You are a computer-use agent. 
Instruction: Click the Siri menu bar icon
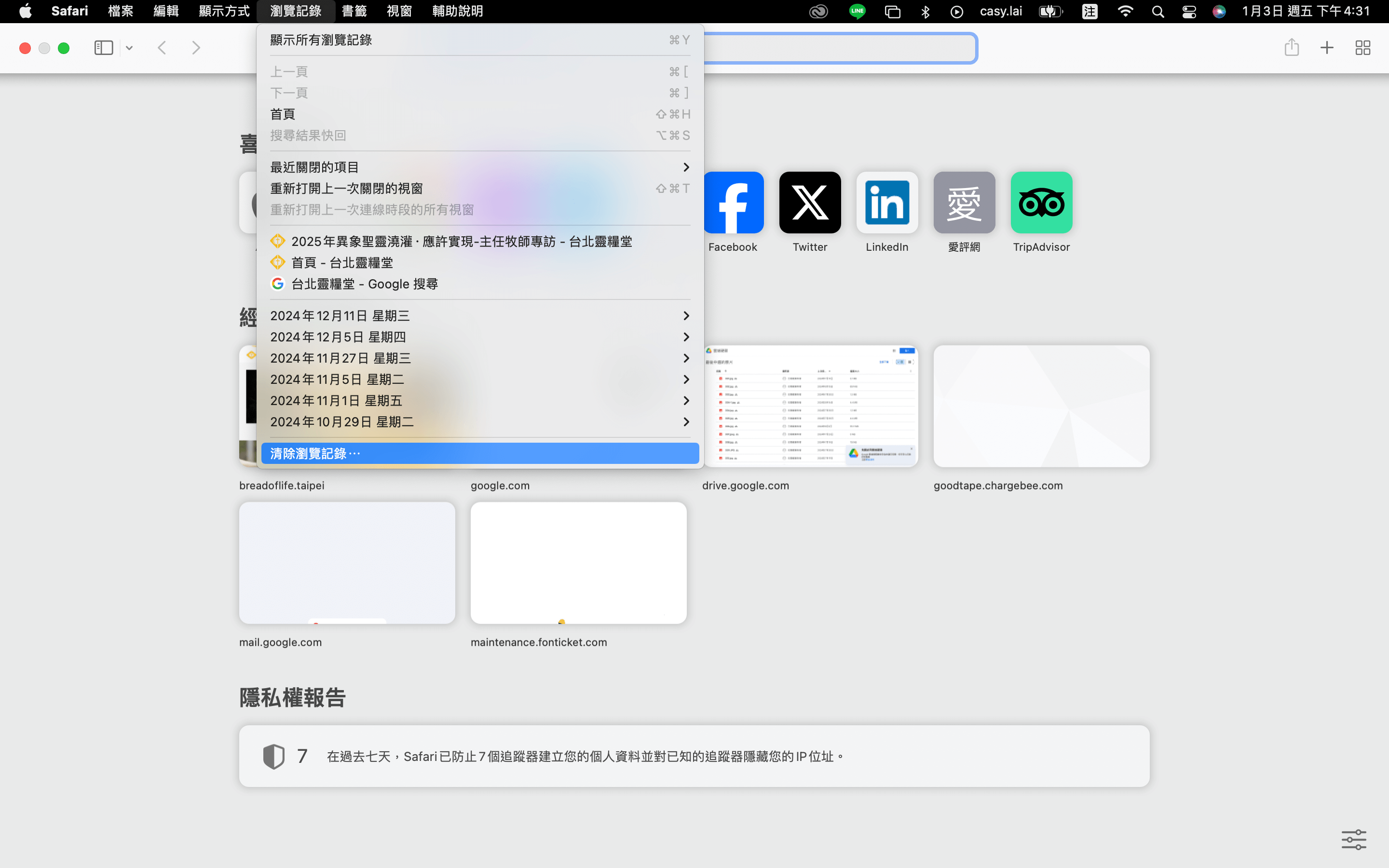click(1219, 12)
